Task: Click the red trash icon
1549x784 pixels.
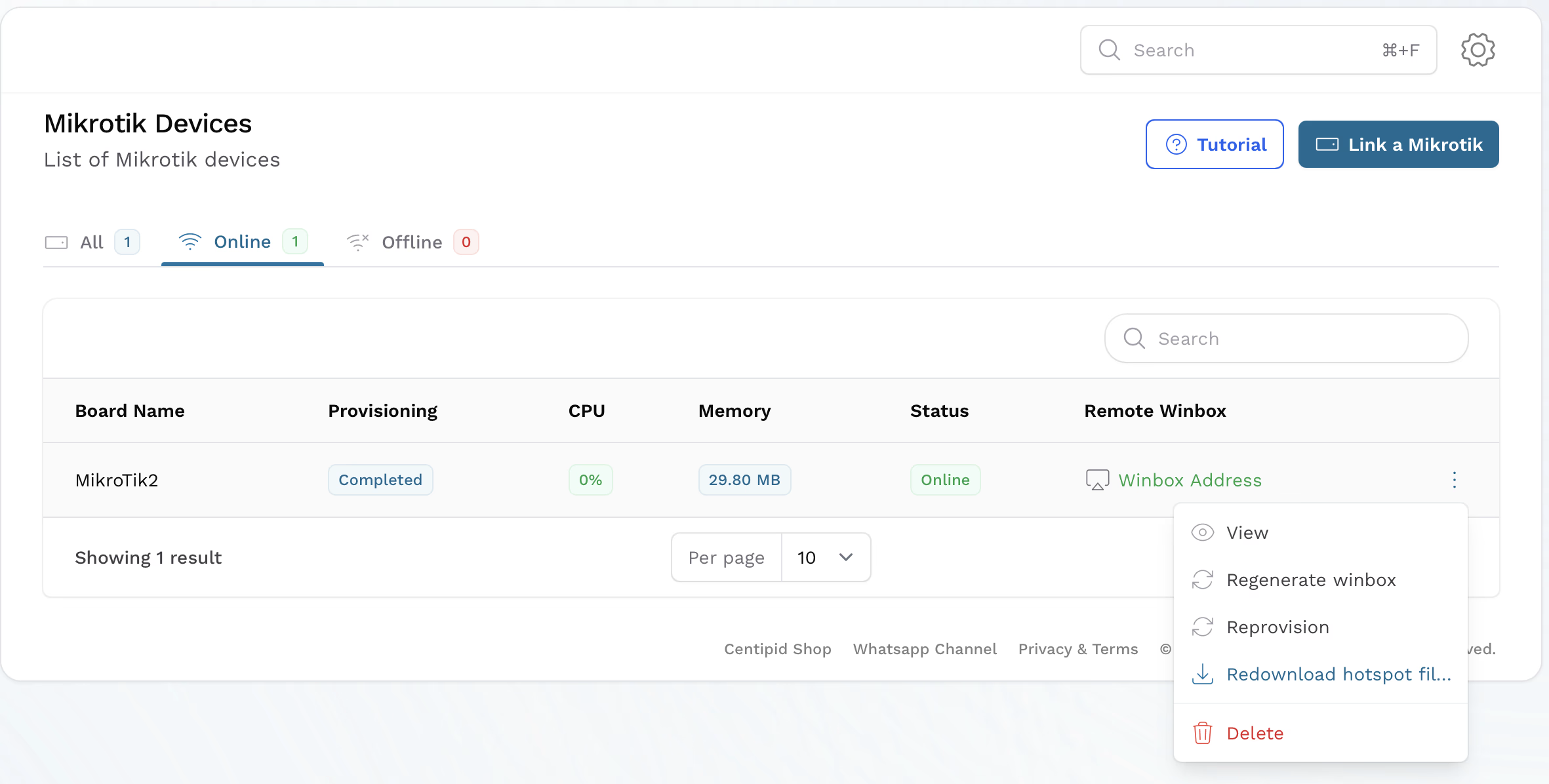Action: pos(1202,733)
